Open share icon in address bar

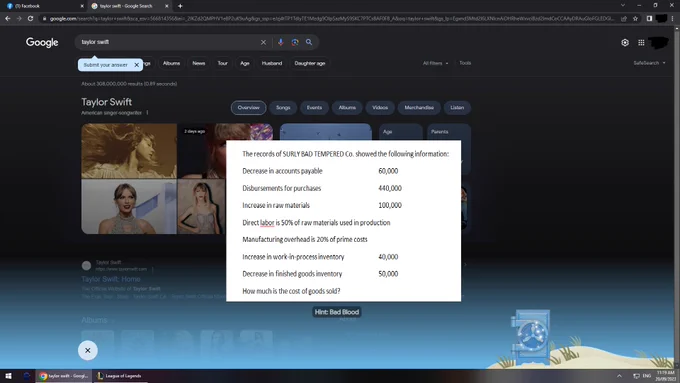tap(624, 18)
